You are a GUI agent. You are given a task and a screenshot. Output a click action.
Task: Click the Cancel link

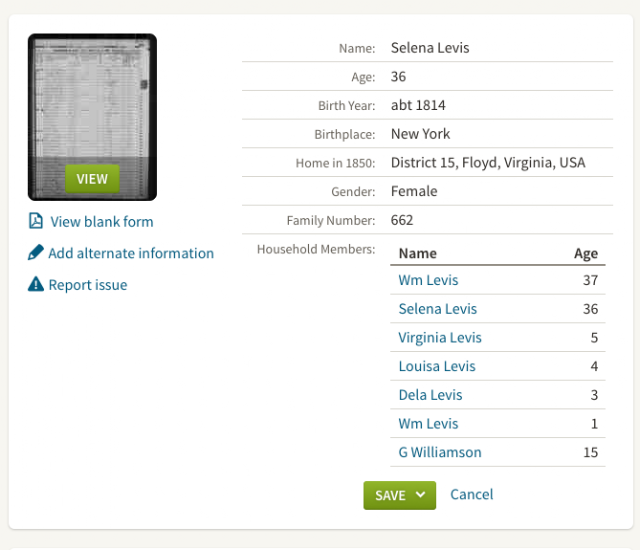click(471, 494)
